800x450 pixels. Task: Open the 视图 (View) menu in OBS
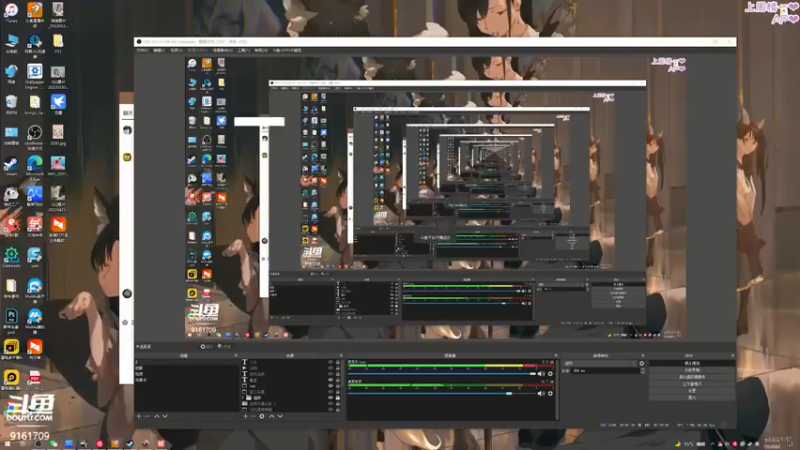coord(177,51)
